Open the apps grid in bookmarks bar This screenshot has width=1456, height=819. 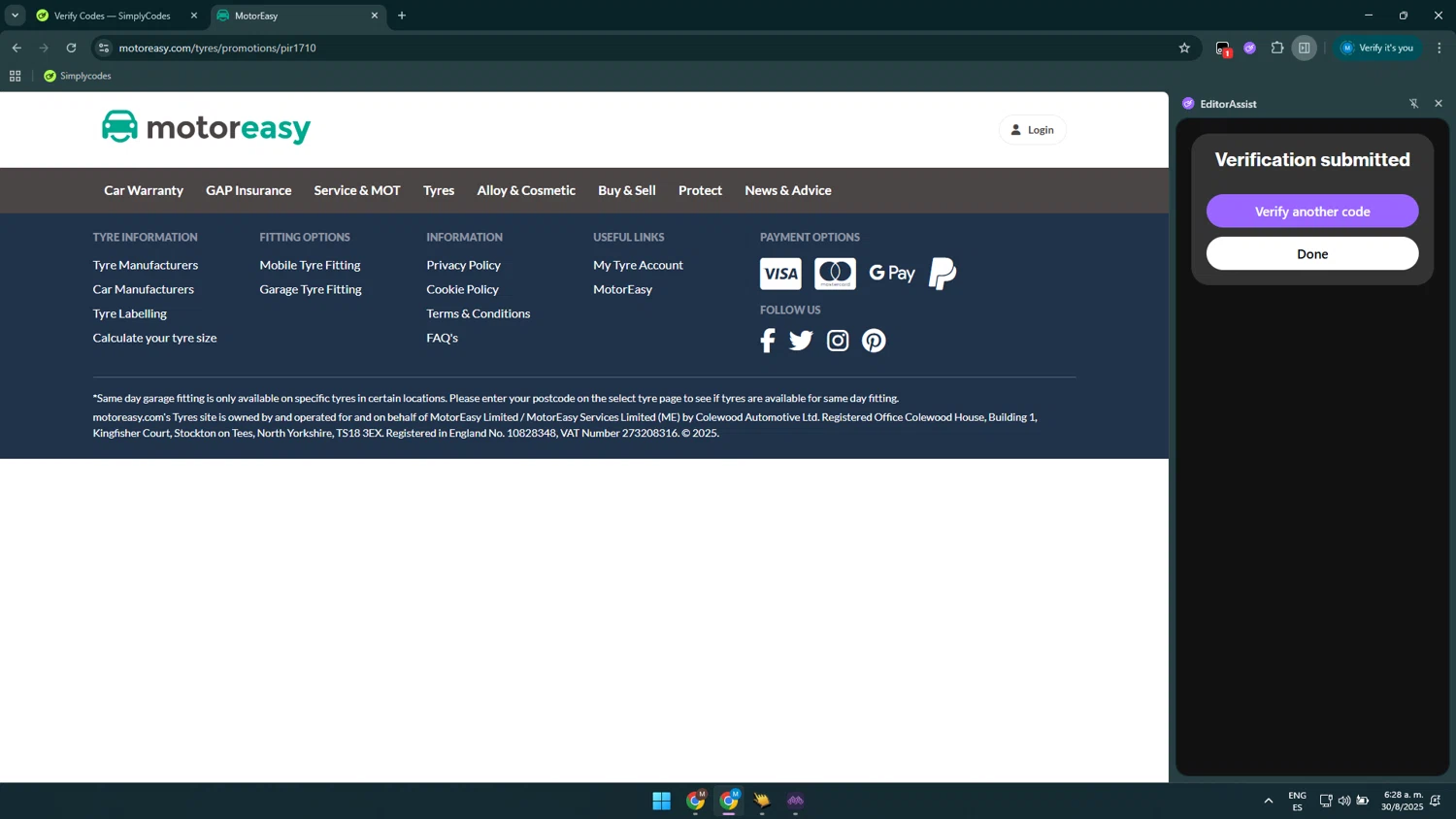[x=16, y=76]
